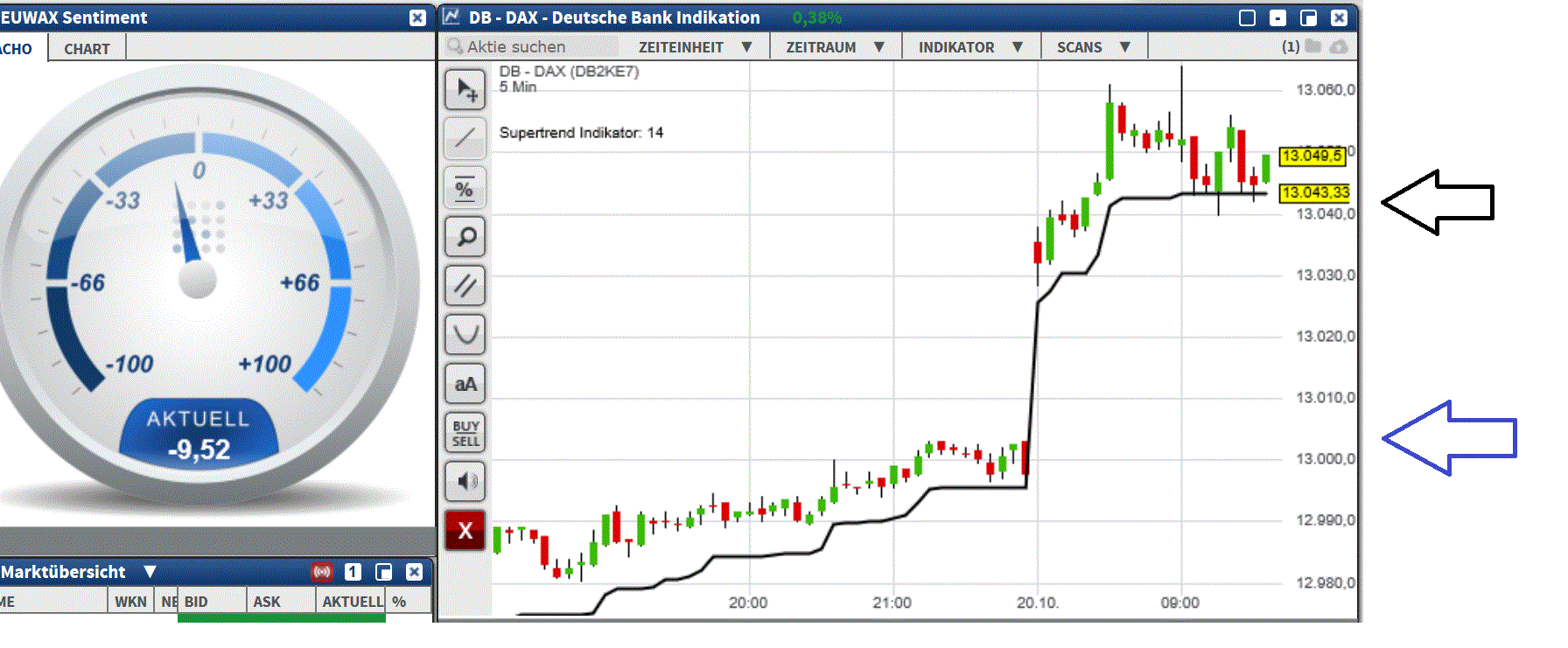Close the DB - DAX chart window

(1339, 17)
